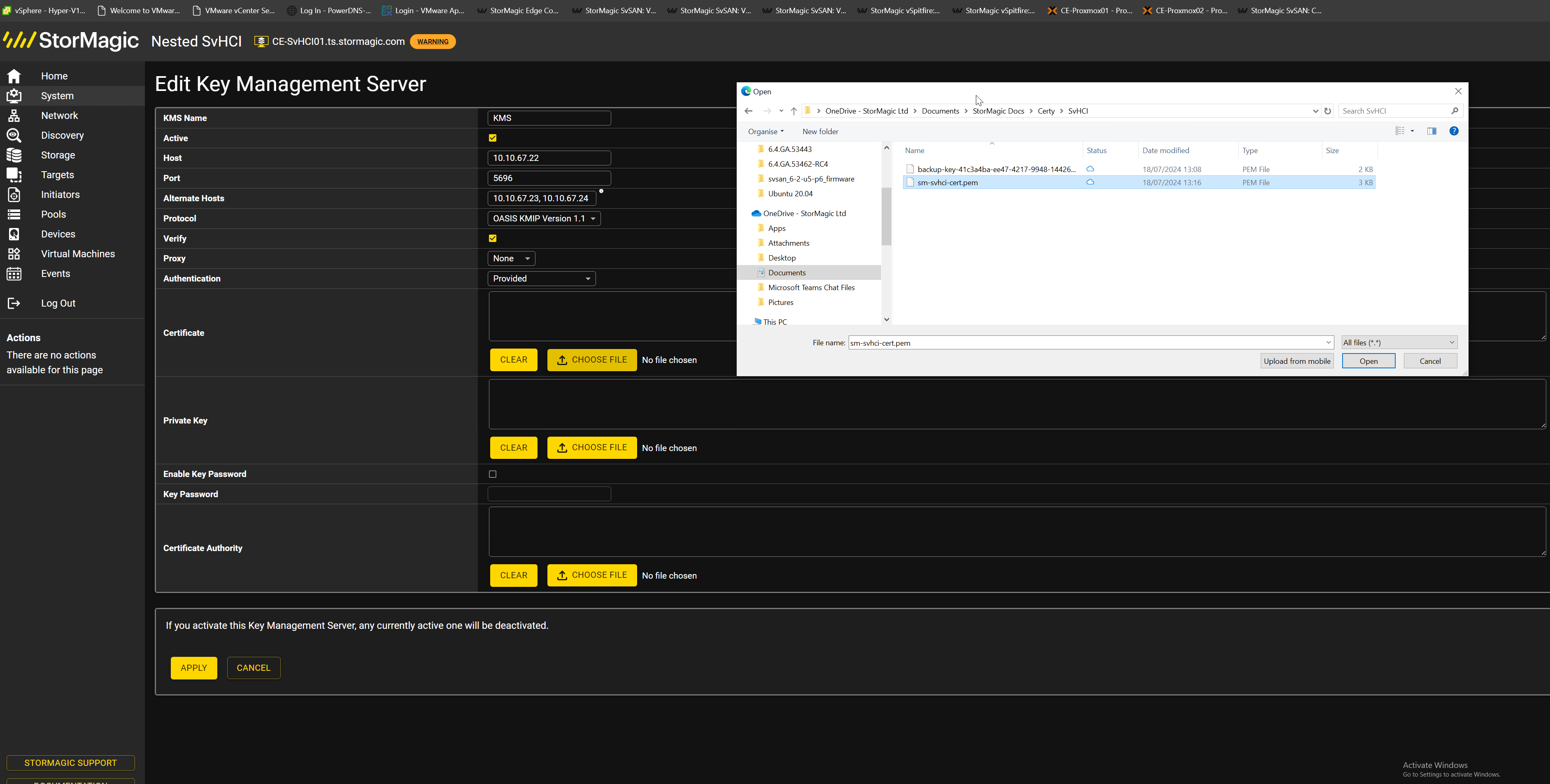Click the System sidebar icon

[x=14, y=95]
